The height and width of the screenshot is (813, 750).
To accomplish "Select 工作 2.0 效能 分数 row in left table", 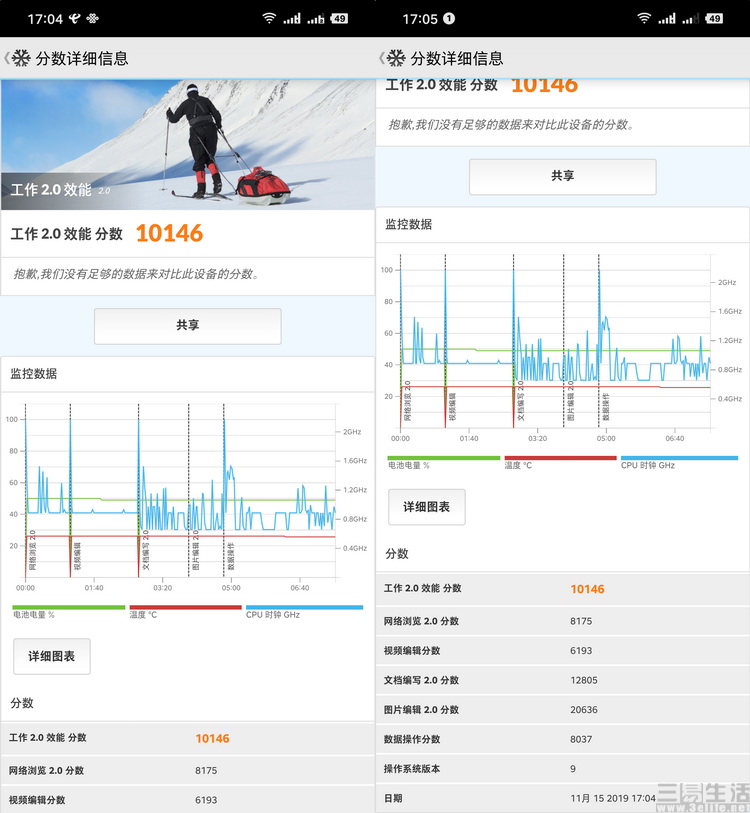I will pyautogui.click(x=188, y=738).
